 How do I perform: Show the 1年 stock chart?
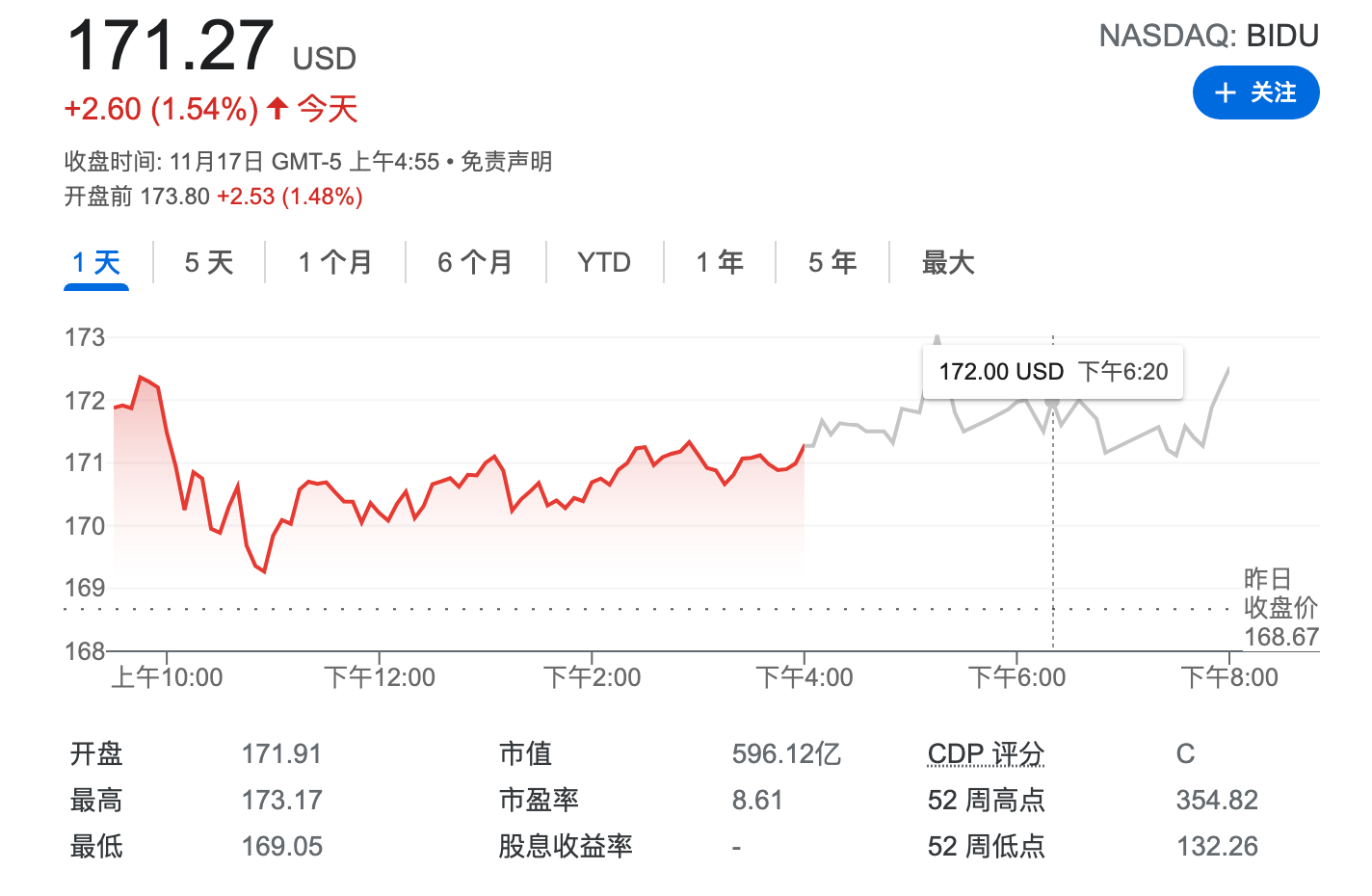point(719,261)
